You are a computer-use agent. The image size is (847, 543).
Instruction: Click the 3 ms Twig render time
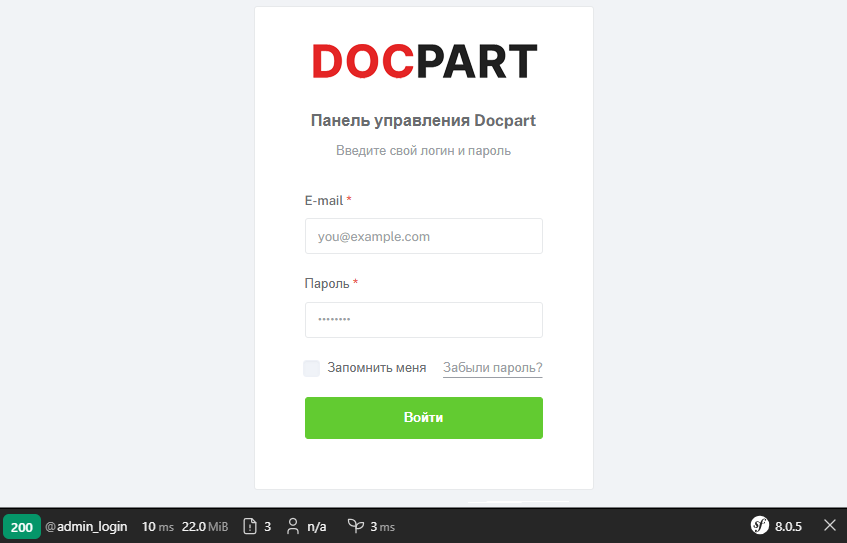tap(382, 526)
